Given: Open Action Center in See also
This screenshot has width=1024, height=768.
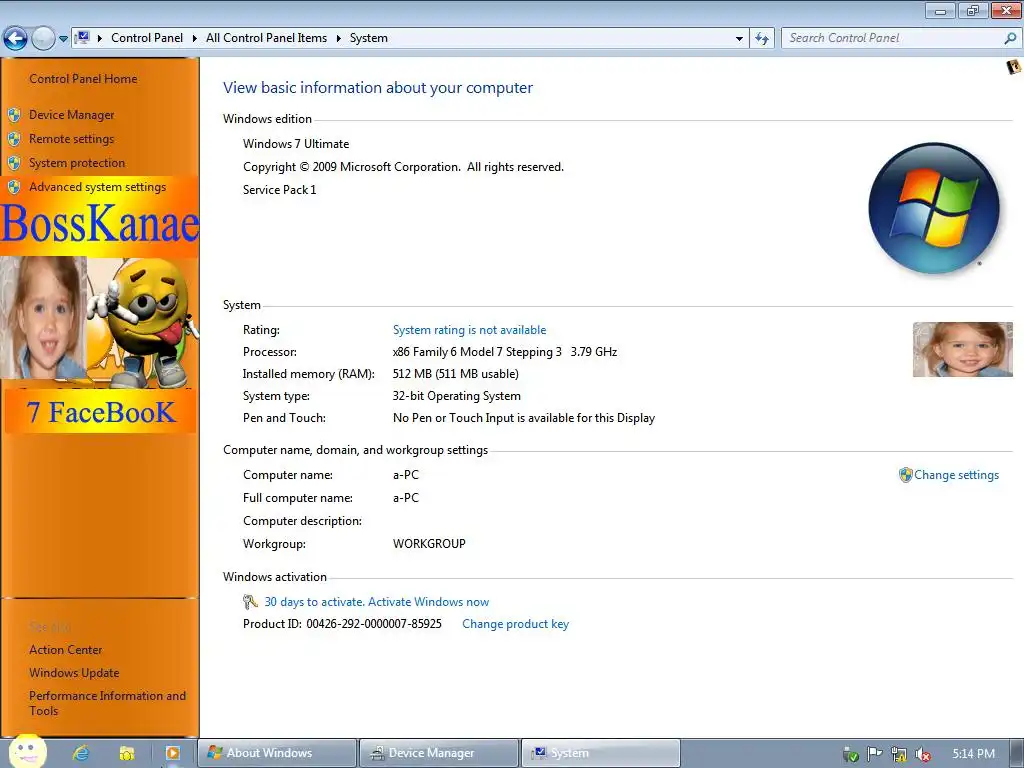Looking at the screenshot, I should (66, 650).
